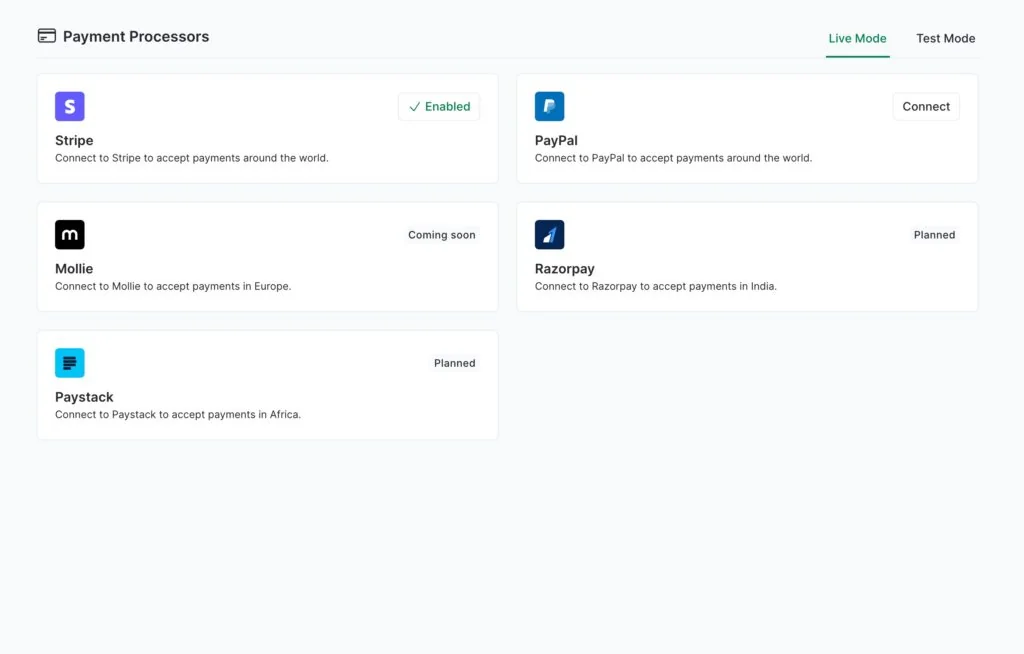The height and width of the screenshot is (654, 1024).
Task: Click the Planned label on Paystack
Action: coord(454,363)
